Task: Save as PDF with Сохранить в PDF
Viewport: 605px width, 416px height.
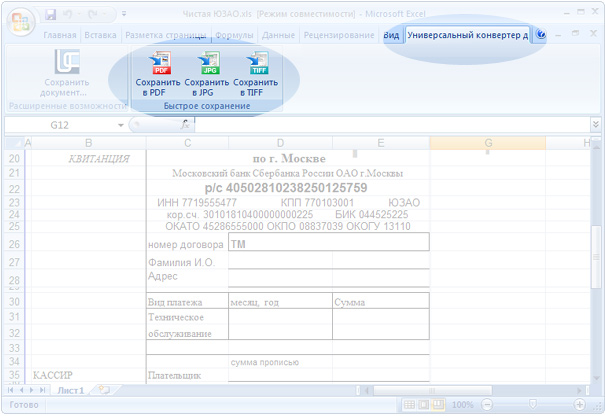Action: click(x=158, y=73)
